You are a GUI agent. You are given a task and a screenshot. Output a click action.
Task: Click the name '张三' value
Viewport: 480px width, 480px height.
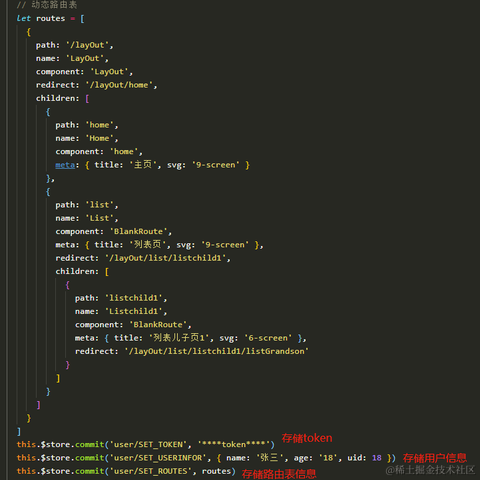pos(269,458)
